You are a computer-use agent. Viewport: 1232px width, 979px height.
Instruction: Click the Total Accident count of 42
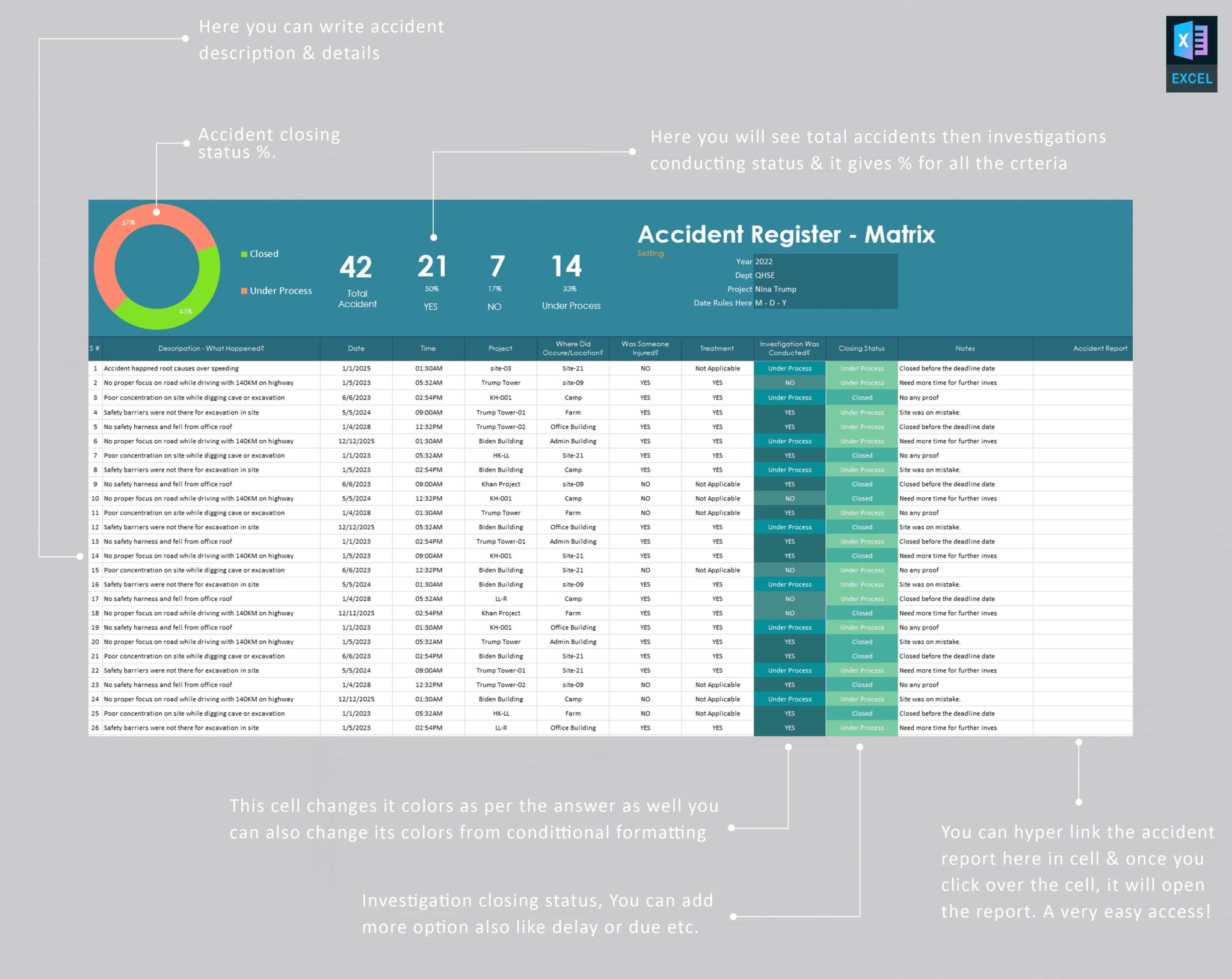[357, 266]
